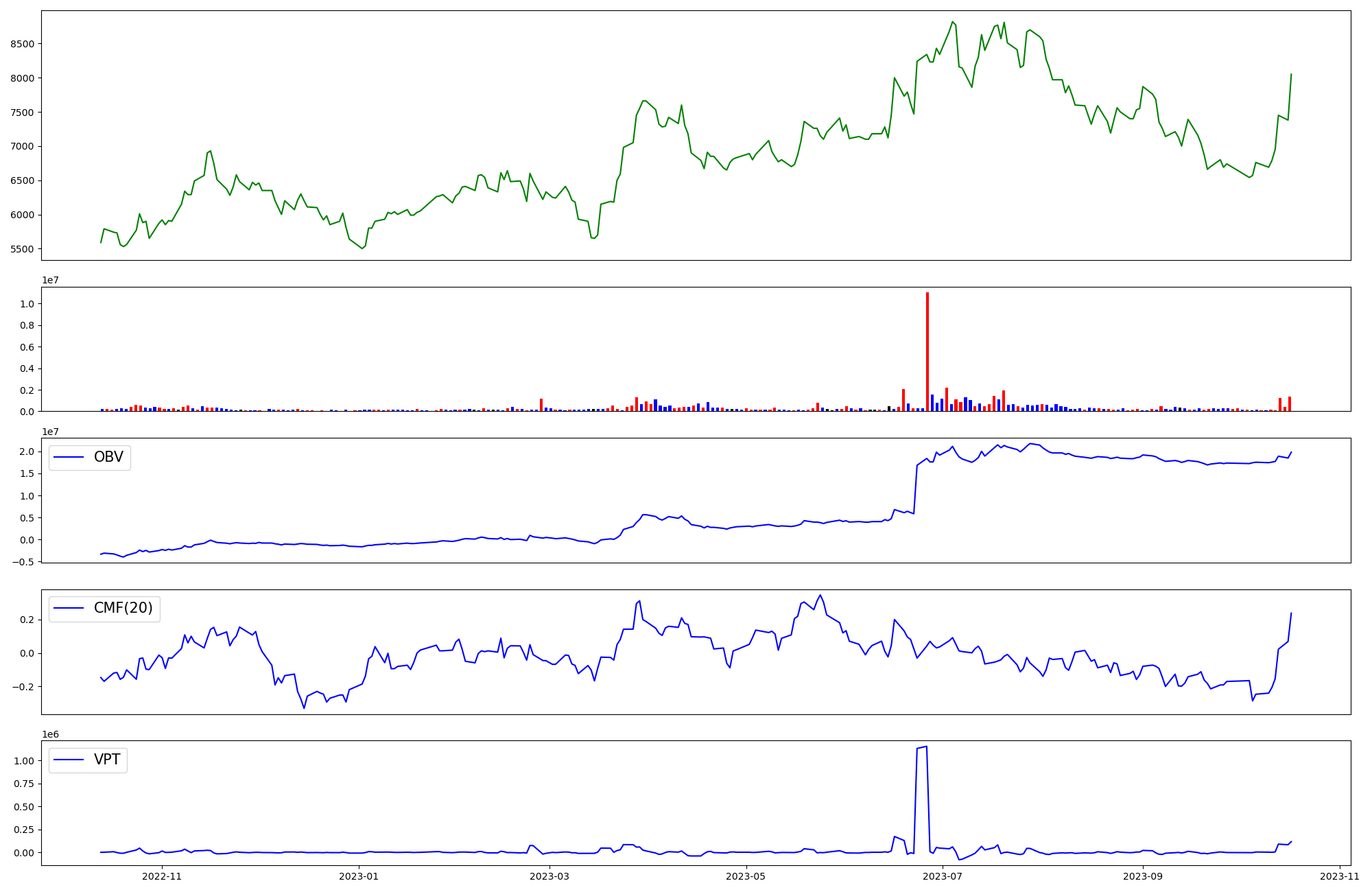Click the CMF(20) legend label

pos(123,609)
